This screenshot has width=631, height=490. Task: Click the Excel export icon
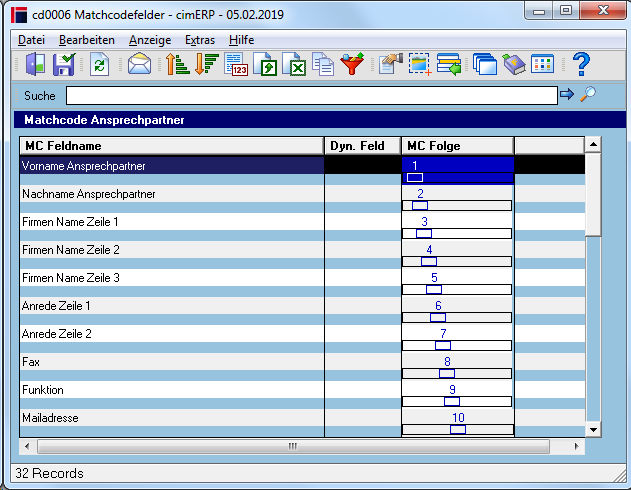point(294,64)
